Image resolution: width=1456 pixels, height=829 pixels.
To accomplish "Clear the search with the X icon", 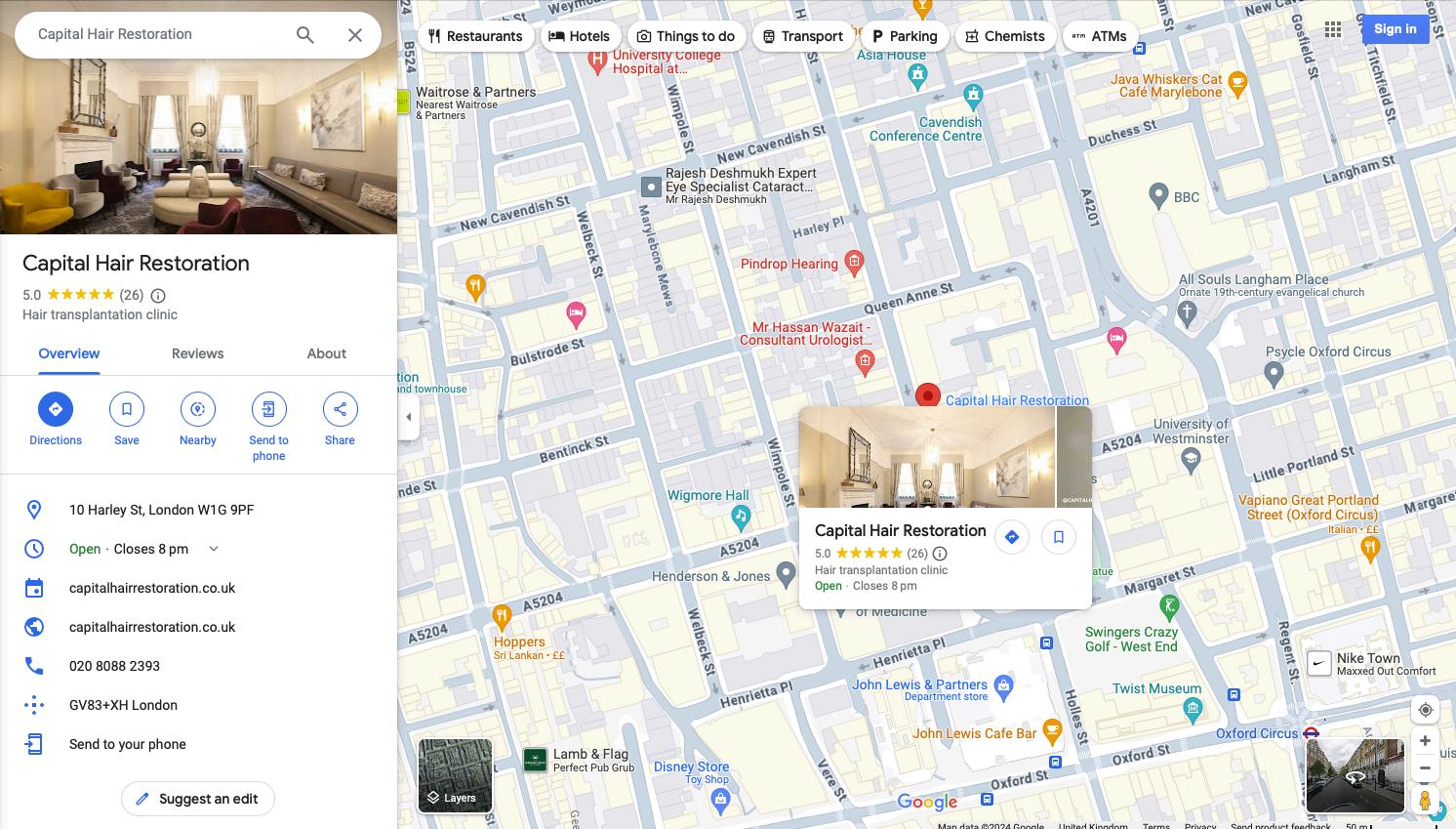I will pyautogui.click(x=355, y=35).
